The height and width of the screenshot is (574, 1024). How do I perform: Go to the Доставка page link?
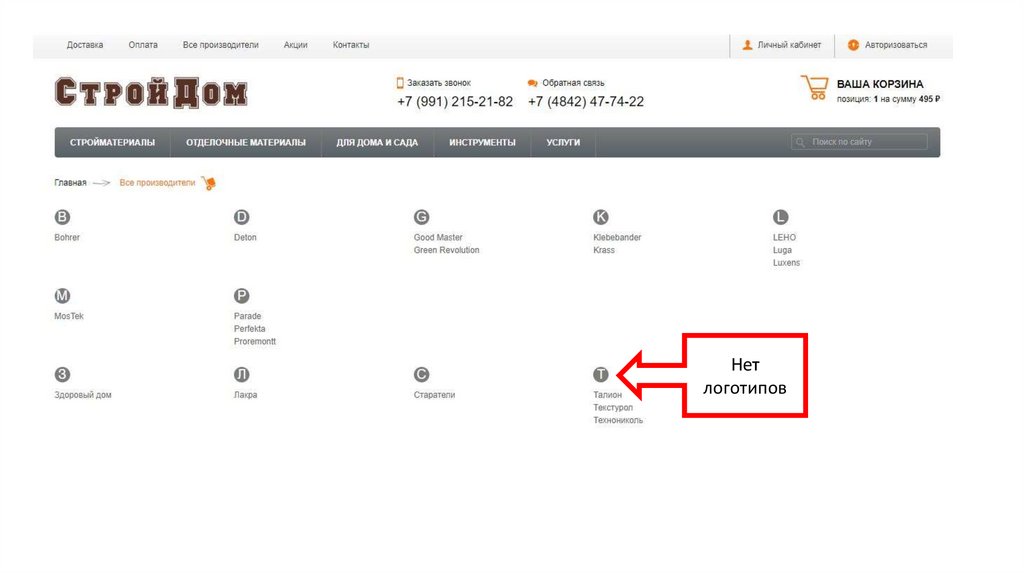85,45
